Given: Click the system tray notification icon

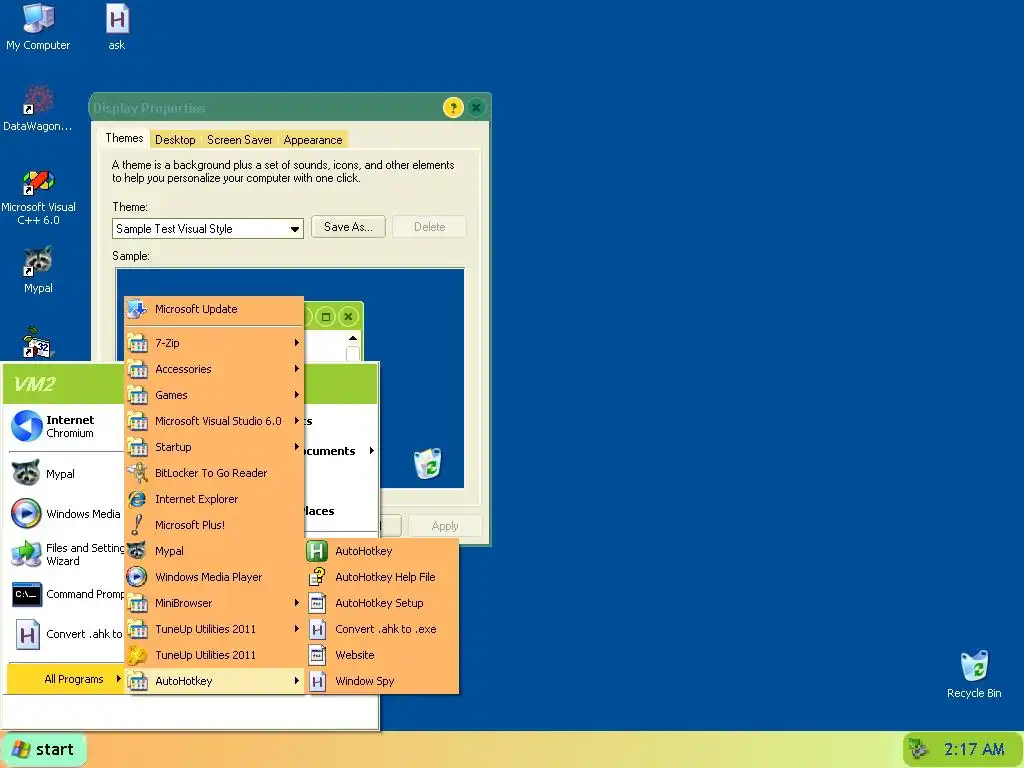Looking at the screenshot, I should click(x=919, y=749).
